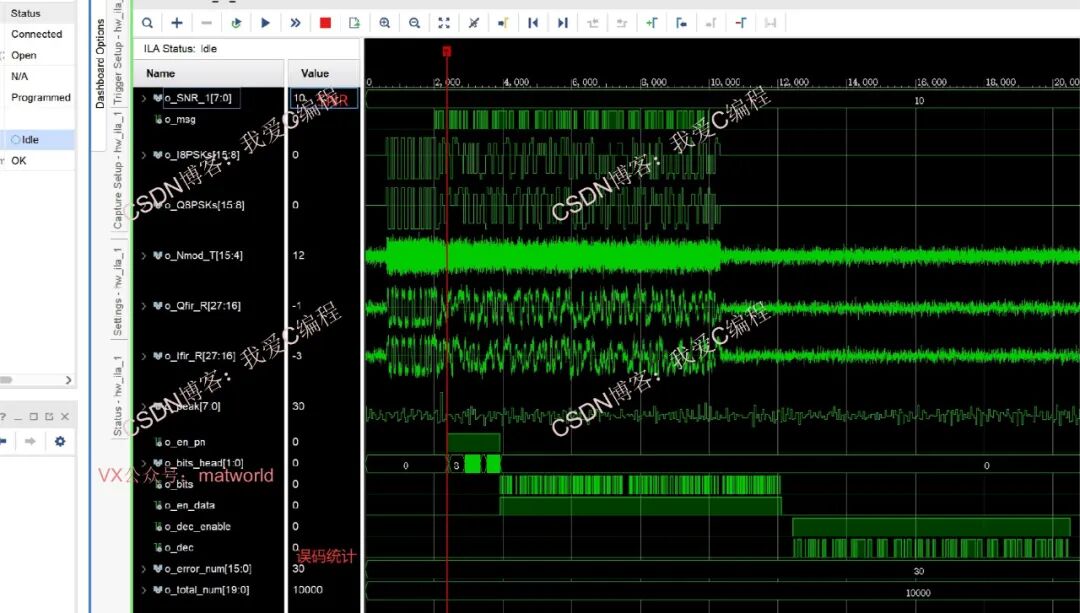Click the red cursor marker on timeline
This screenshot has height=613, width=1080.
(x=446, y=51)
